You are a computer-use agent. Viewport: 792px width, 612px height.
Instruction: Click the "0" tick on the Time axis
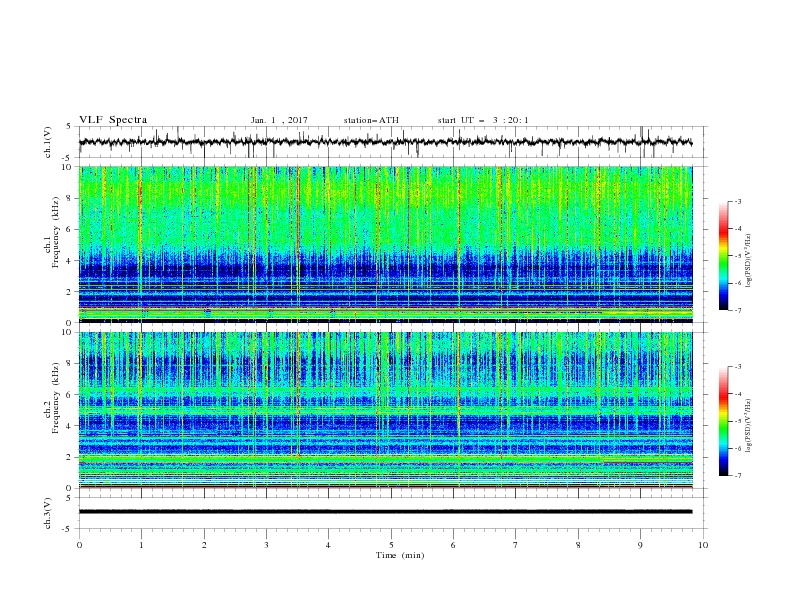coord(79,545)
